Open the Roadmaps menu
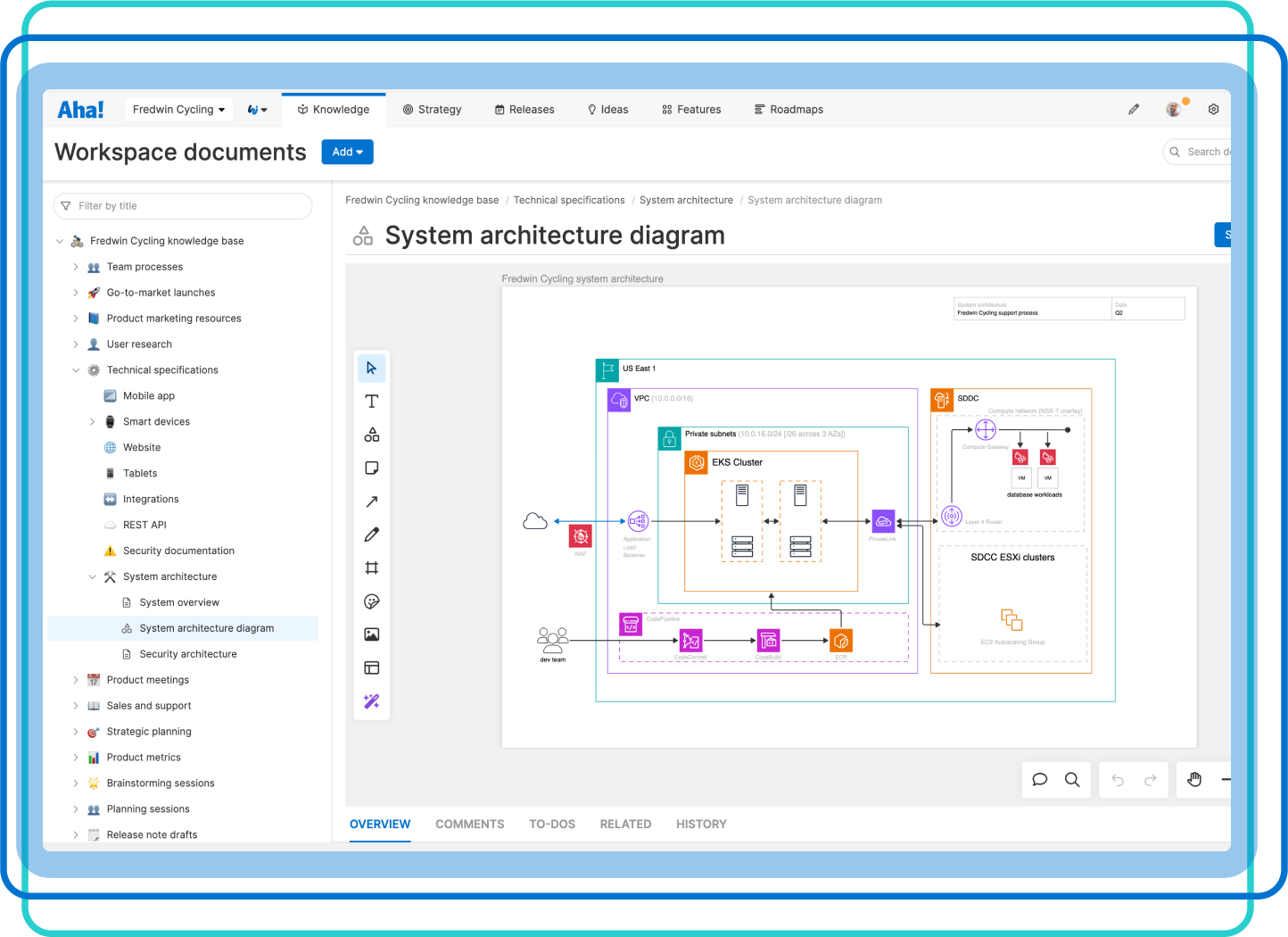 [788, 110]
